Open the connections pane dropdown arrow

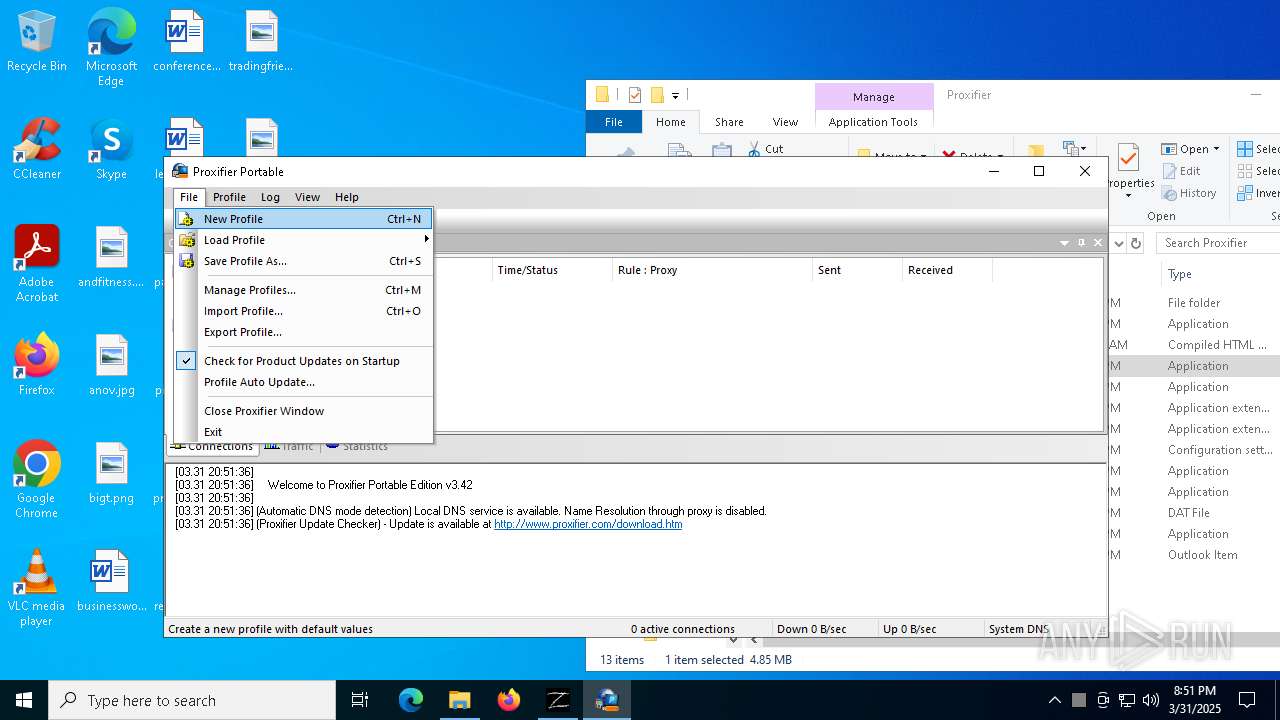click(x=1065, y=243)
